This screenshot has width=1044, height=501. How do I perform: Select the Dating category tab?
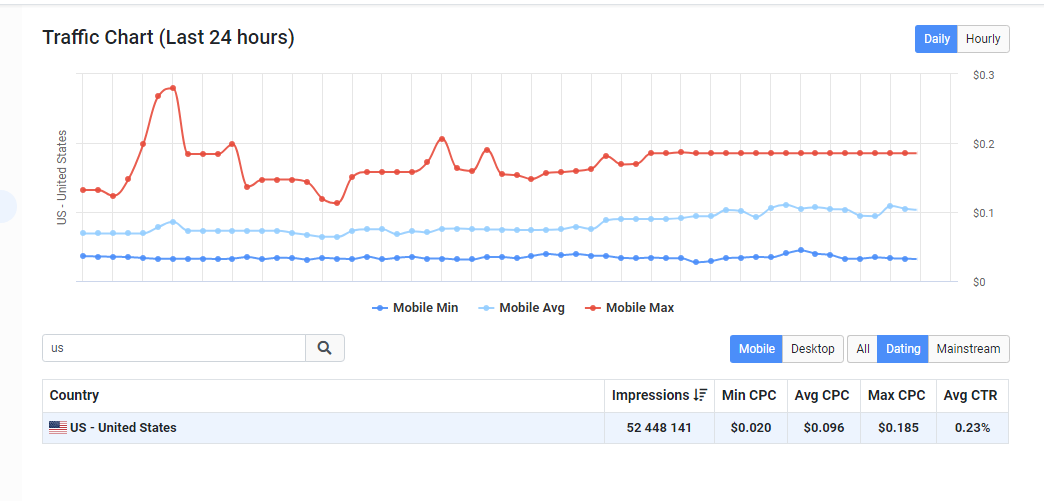pos(903,348)
